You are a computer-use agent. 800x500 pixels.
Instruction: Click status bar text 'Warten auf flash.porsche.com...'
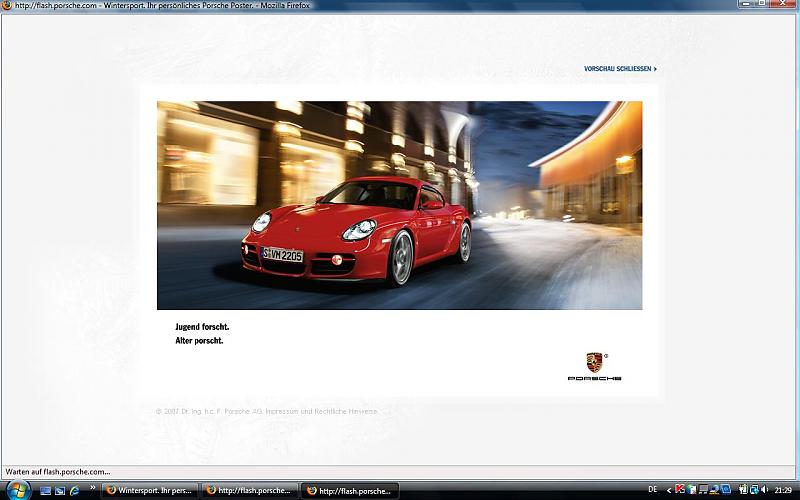click(58, 472)
